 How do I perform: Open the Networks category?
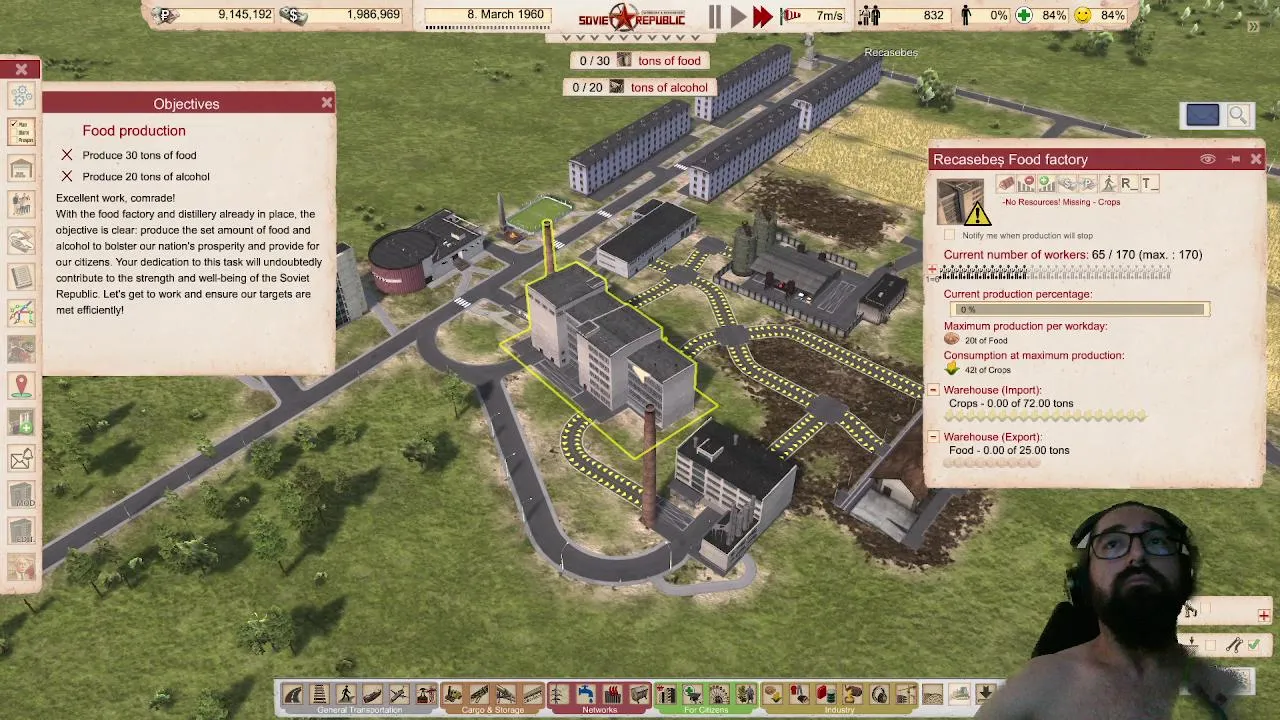pyautogui.click(x=600, y=710)
